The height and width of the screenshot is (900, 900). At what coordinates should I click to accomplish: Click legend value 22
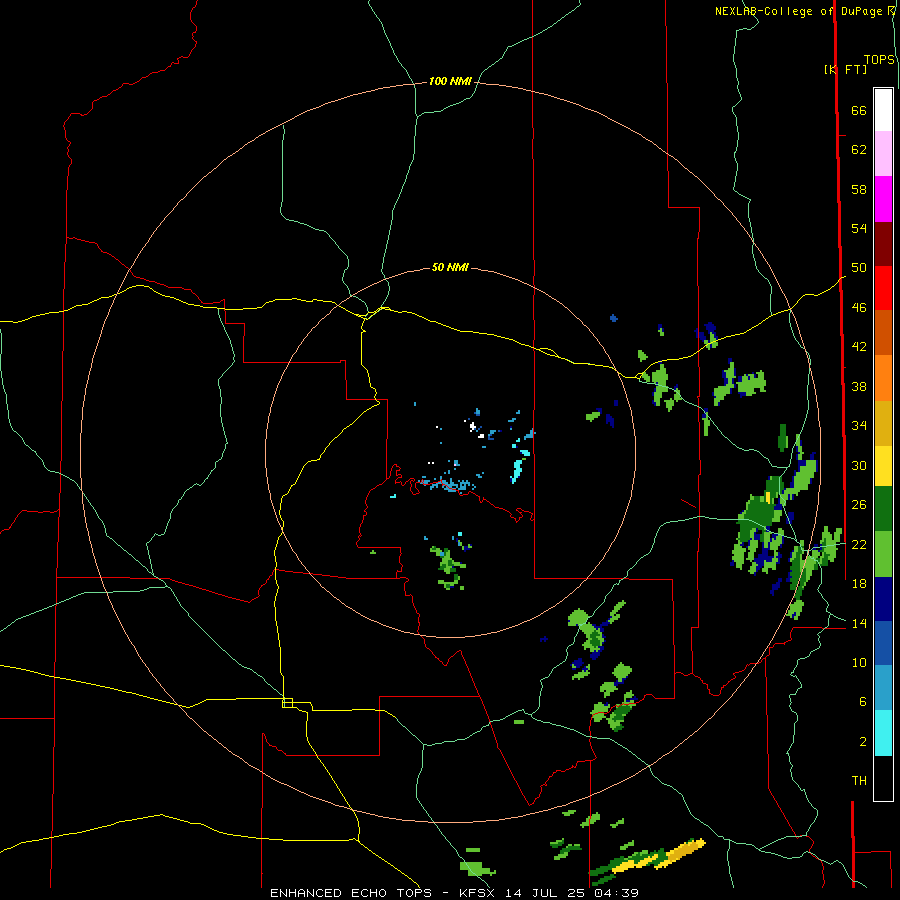(859, 544)
